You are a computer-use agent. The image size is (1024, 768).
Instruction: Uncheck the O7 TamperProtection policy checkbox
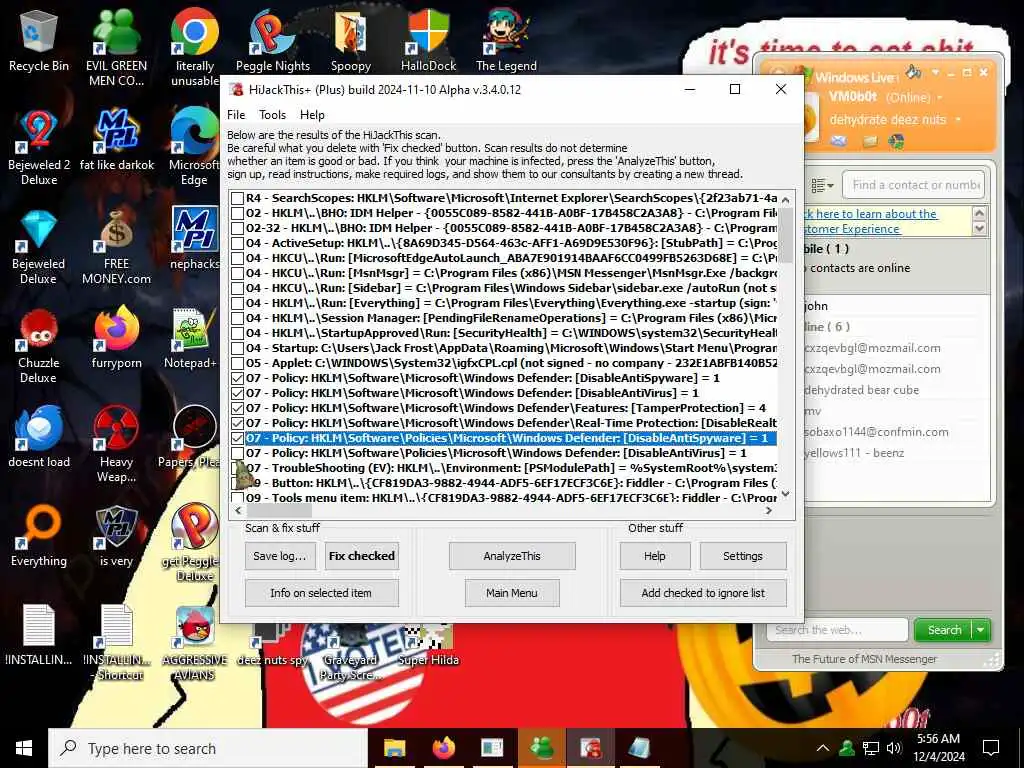pos(238,409)
